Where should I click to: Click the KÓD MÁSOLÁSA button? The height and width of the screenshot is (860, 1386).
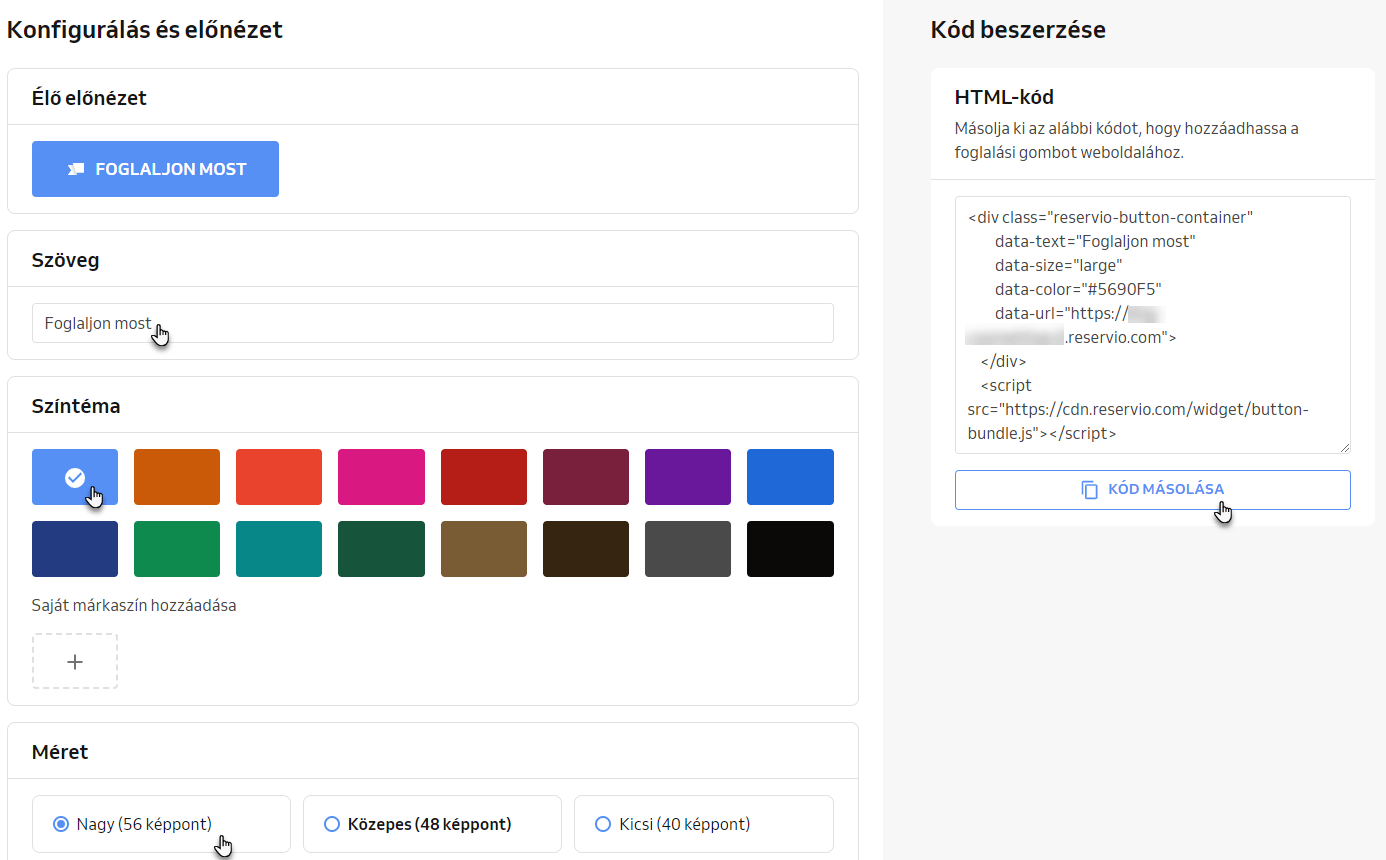(1153, 490)
